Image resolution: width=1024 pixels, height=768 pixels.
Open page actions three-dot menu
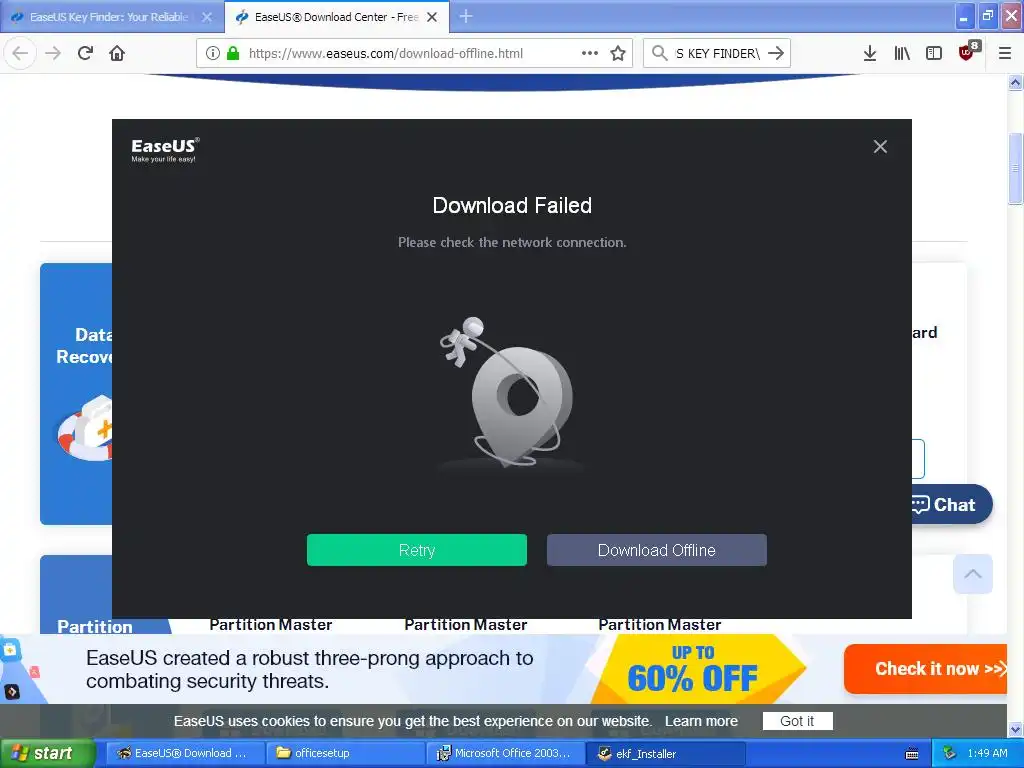point(590,53)
